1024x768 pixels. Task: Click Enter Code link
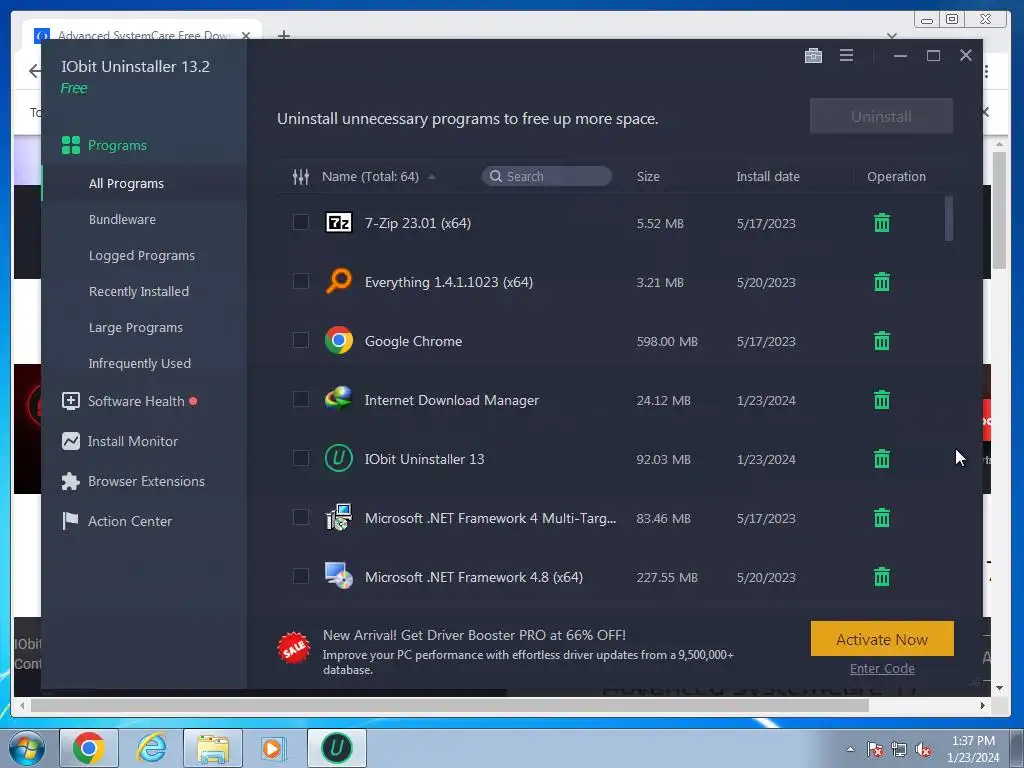[x=882, y=668]
